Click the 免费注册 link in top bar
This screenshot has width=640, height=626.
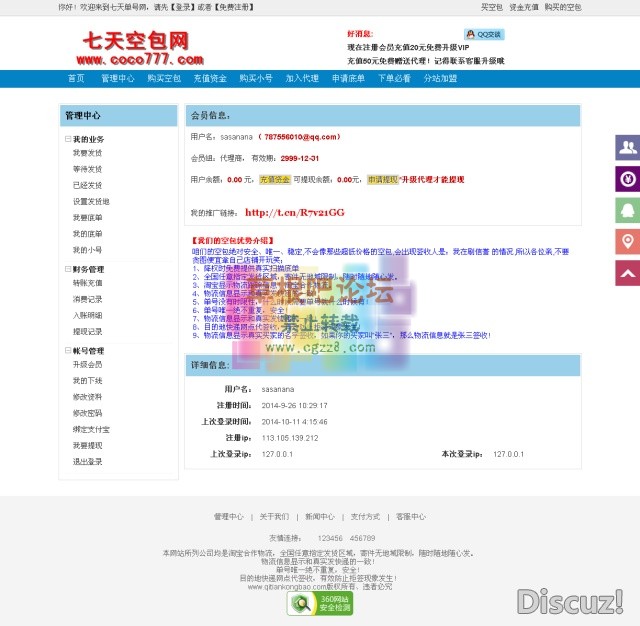pyautogui.click(x=234, y=7)
